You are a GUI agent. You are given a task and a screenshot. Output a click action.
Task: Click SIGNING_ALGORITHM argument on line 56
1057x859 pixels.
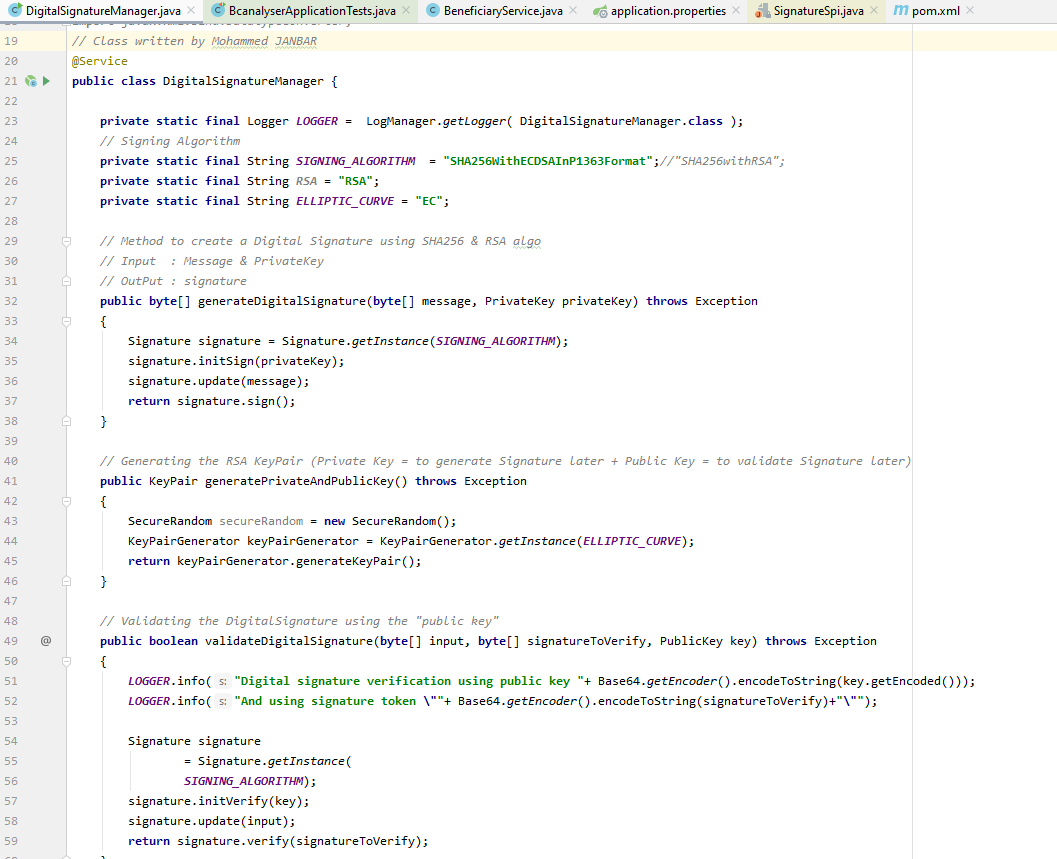tap(243, 781)
